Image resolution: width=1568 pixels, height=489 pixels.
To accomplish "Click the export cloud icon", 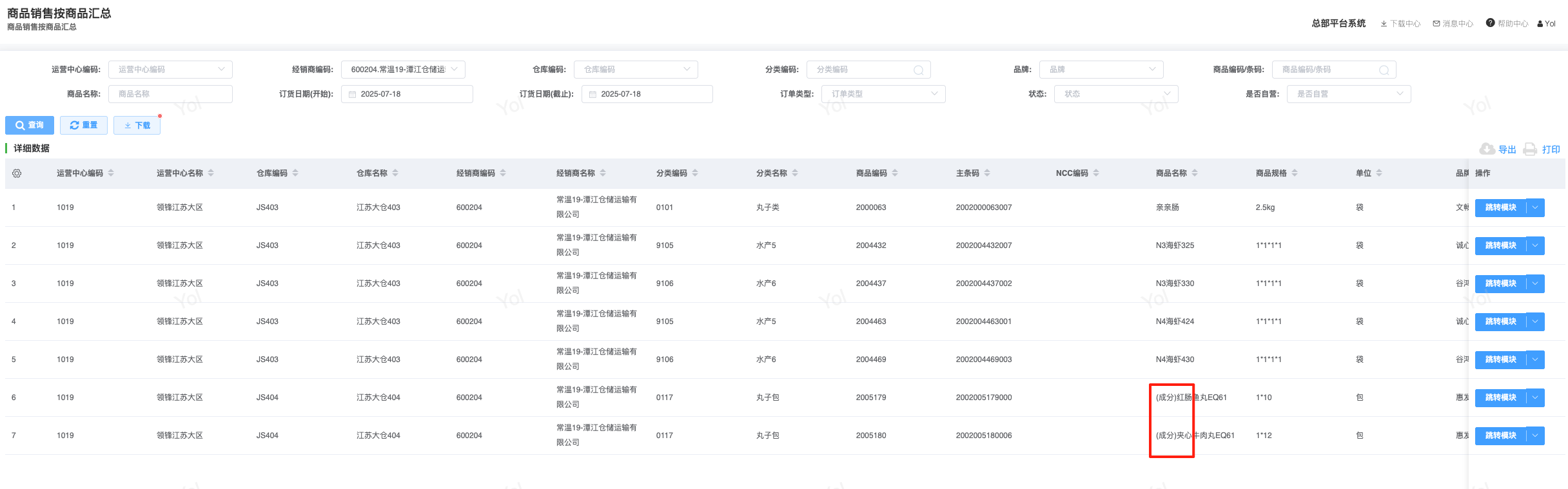I will click(1487, 149).
